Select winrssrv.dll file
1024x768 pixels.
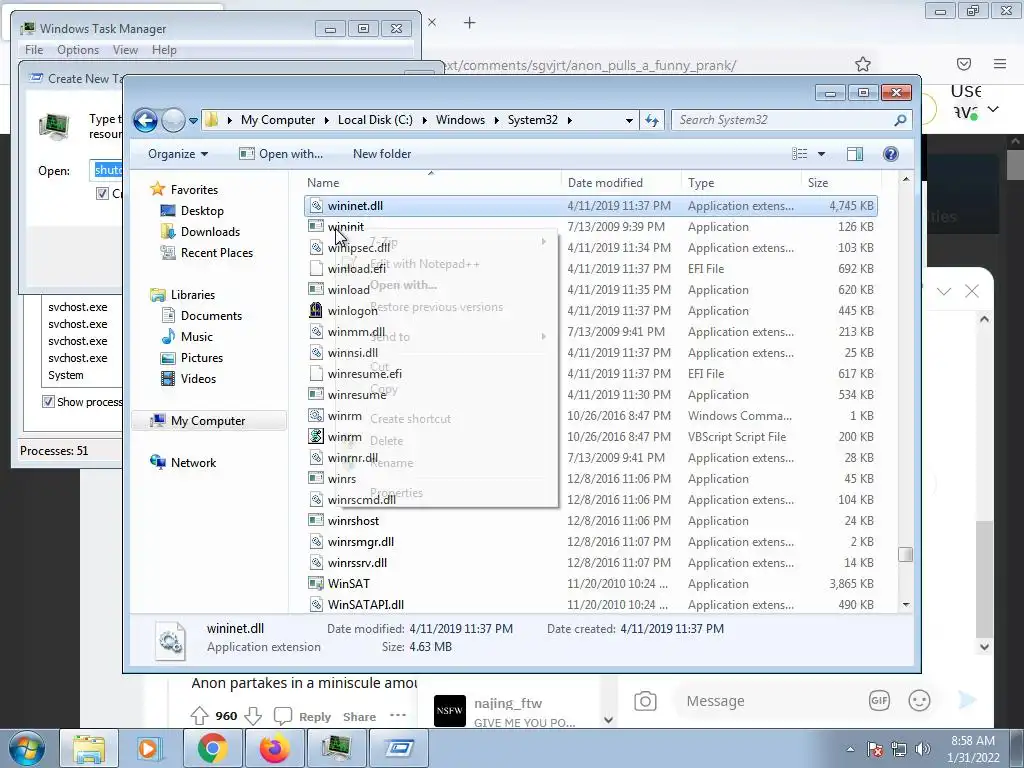pos(357,563)
